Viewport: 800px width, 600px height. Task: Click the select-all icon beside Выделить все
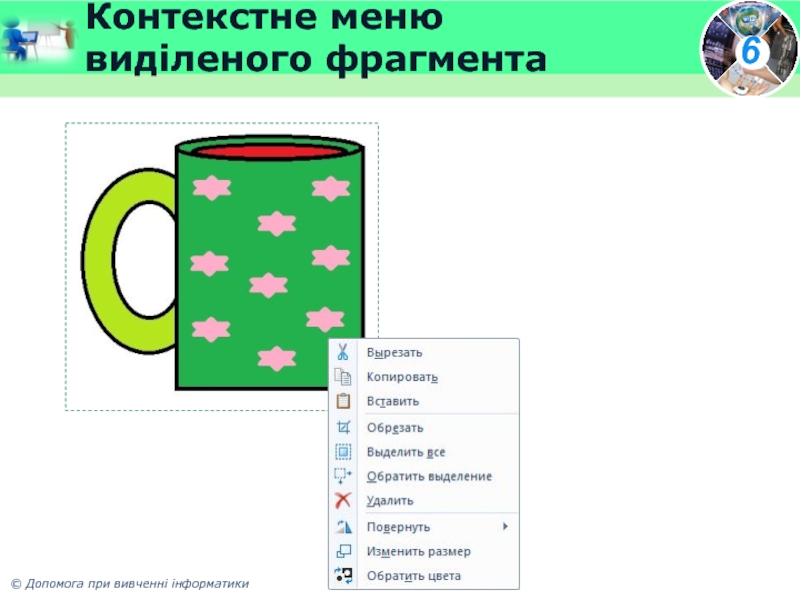pos(343,452)
